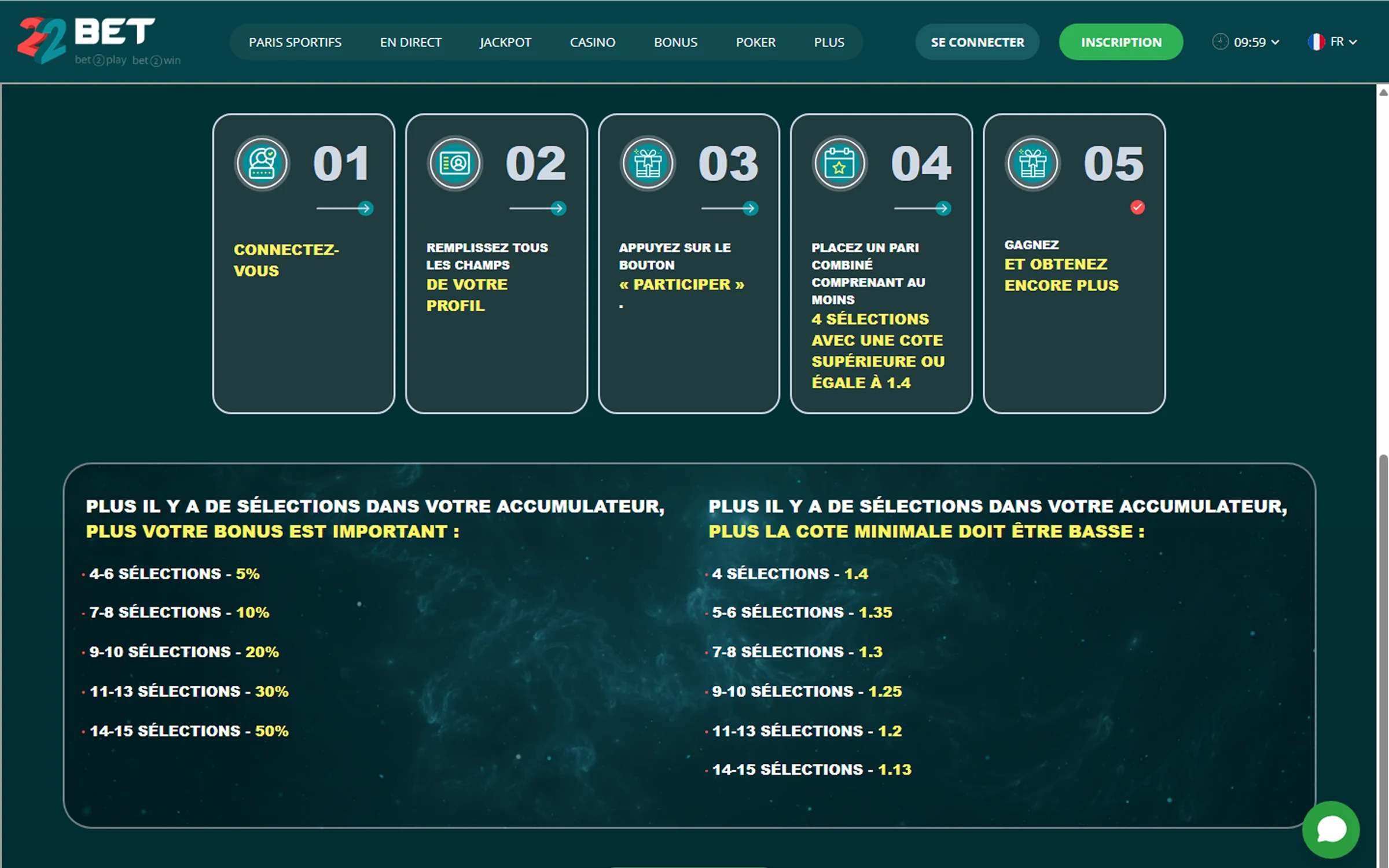Click the clock icon beside 09:59

pos(1220,42)
